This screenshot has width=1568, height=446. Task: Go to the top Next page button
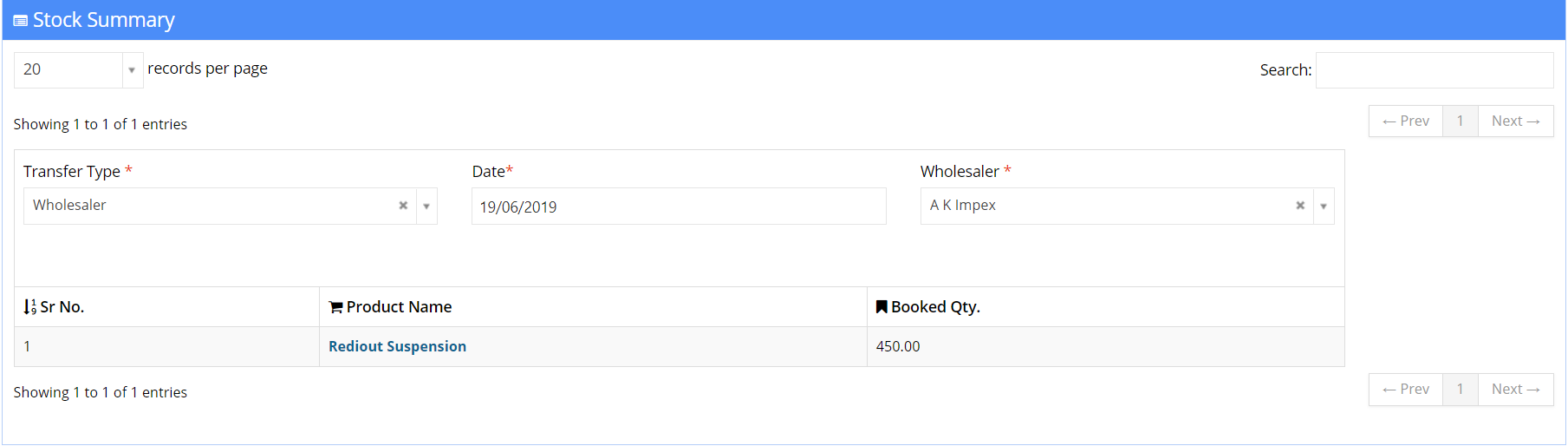(1515, 121)
